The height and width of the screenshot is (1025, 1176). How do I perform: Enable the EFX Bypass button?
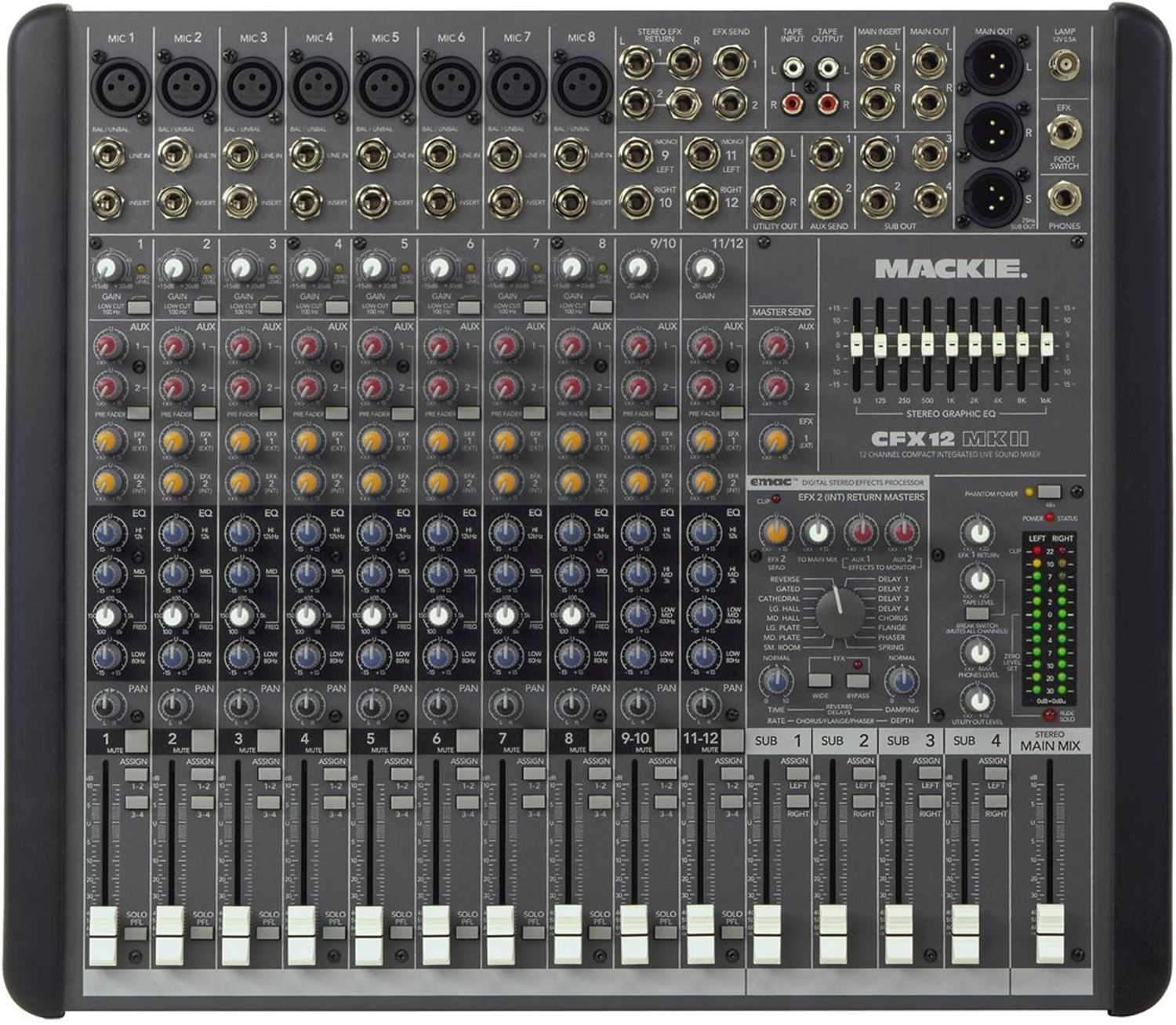858,680
